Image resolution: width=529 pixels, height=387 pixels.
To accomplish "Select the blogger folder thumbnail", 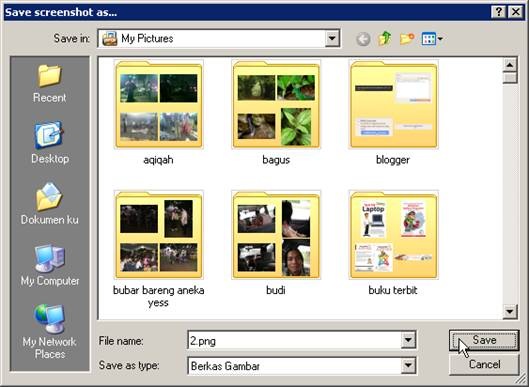I will click(x=393, y=104).
